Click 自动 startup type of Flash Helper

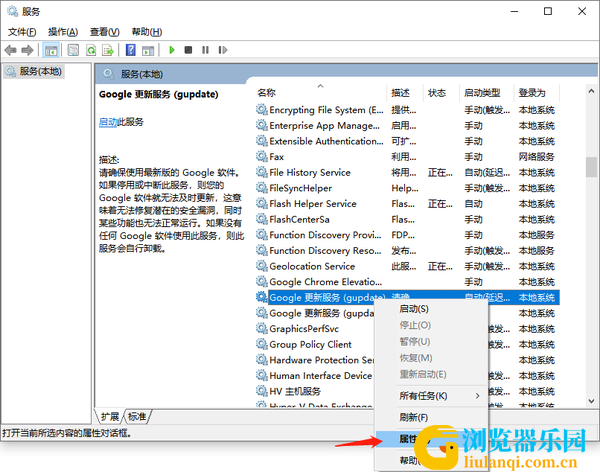473,204
